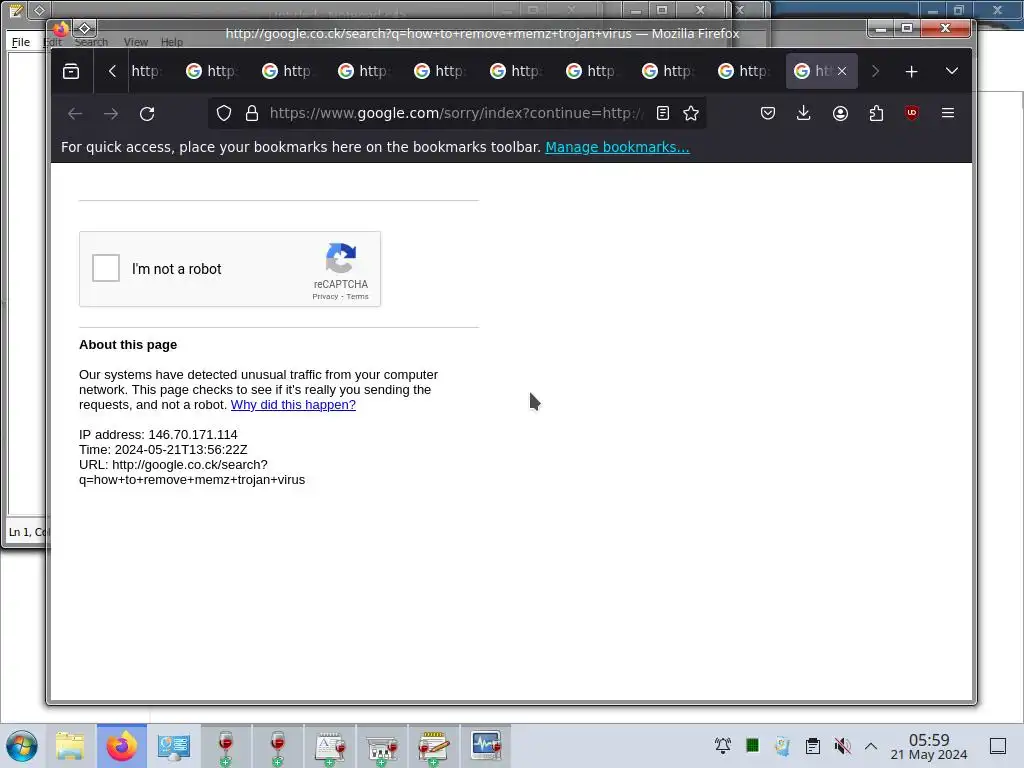
Task: Open uBlock Origin popup
Action: 912,114
